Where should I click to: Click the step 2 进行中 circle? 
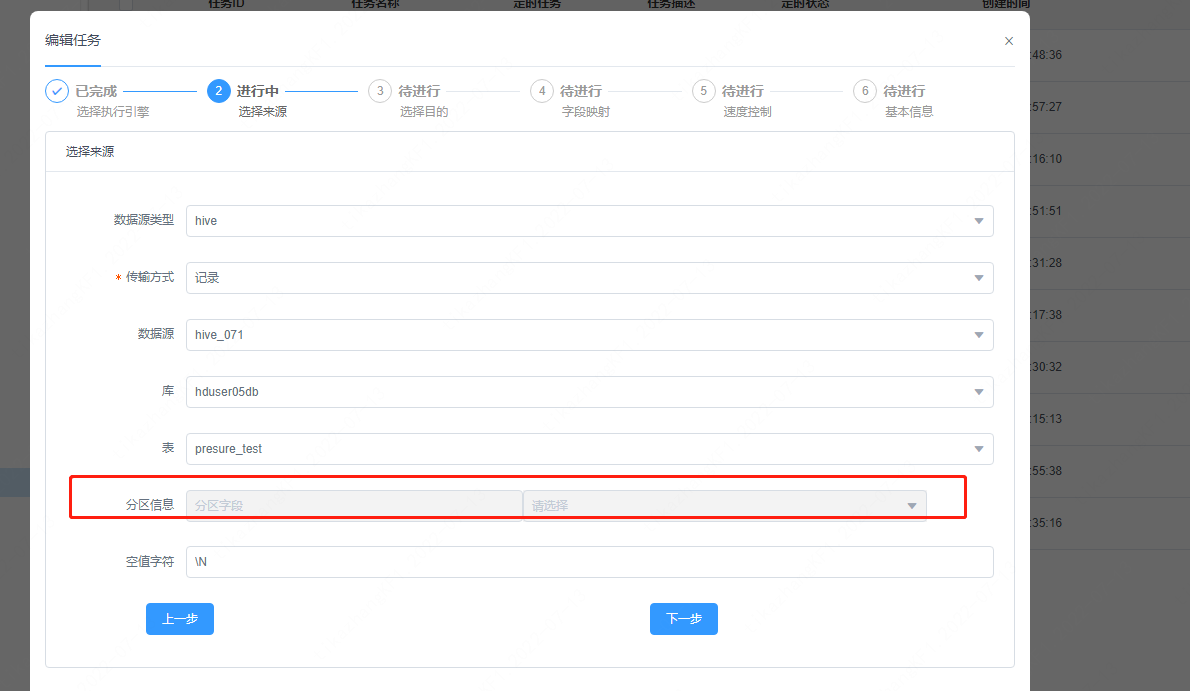tap(218, 91)
